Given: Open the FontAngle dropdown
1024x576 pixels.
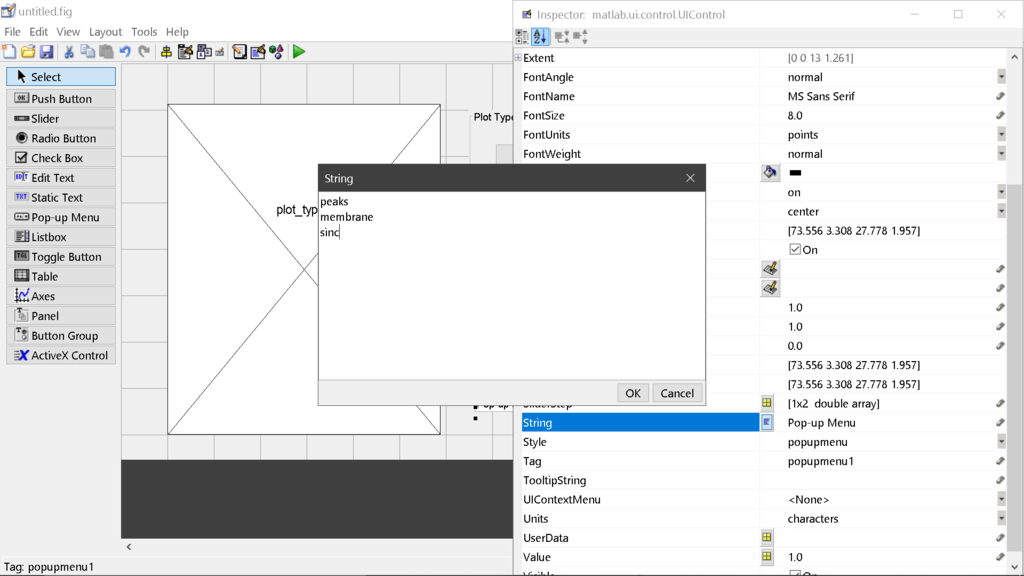Looking at the screenshot, I should [1002, 76].
